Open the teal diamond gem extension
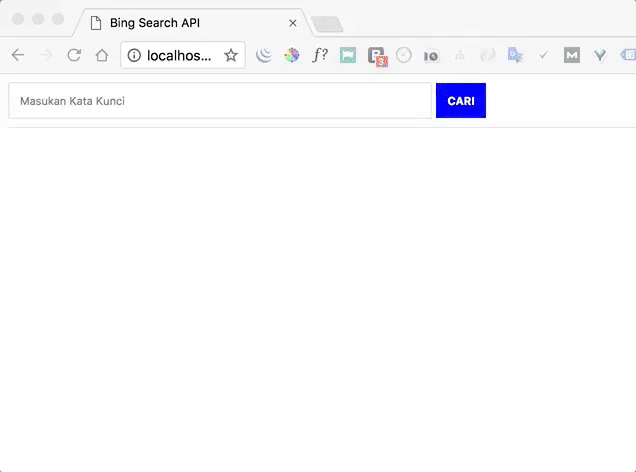This screenshot has width=636, height=472. pyautogui.click(x=600, y=55)
